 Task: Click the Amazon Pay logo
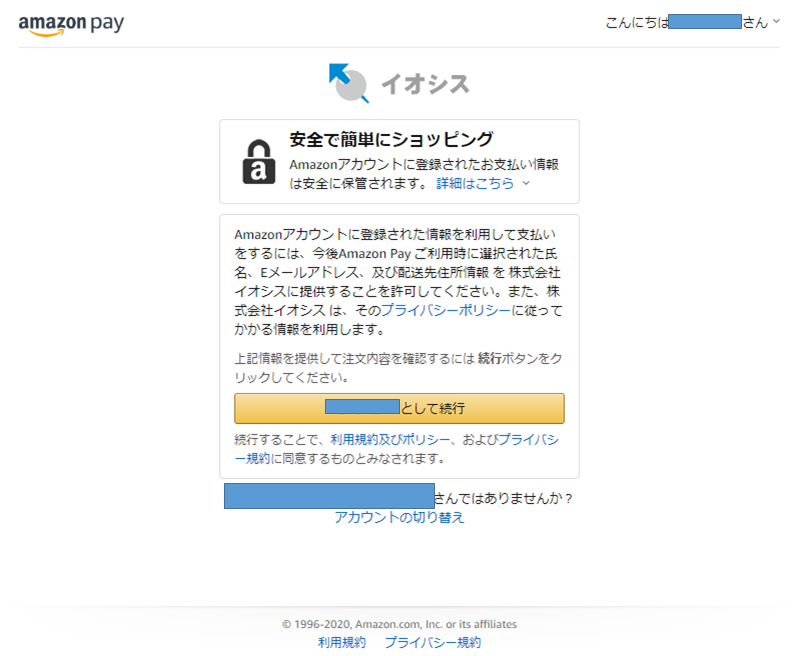point(71,24)
